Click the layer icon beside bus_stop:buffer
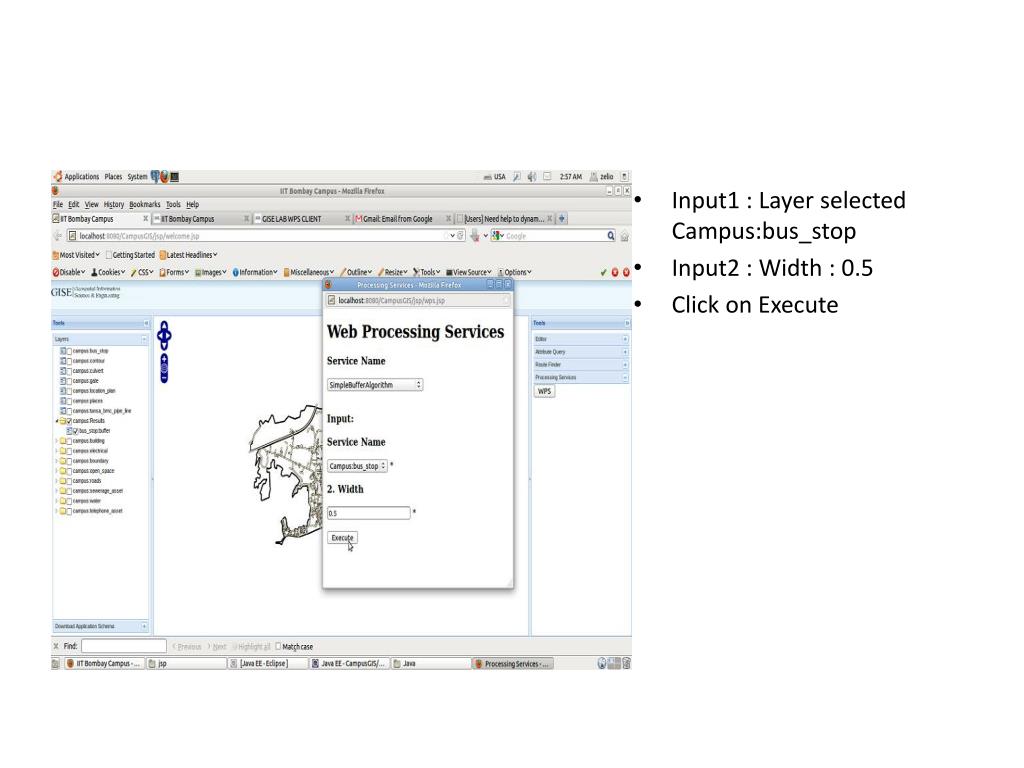This screenshot has width=1024, height=768. click(70, 431)
